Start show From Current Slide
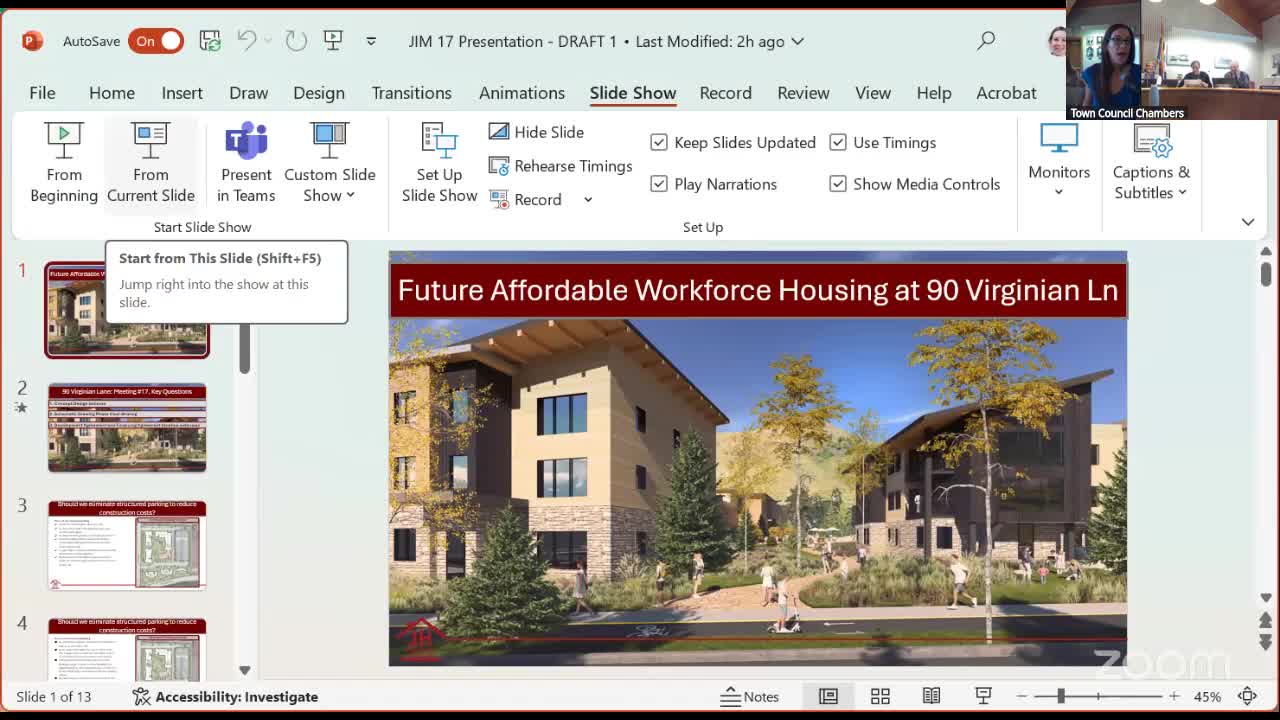Image resolution: width=1280 pixels, height=720 pixels. [x=151, y=163]
